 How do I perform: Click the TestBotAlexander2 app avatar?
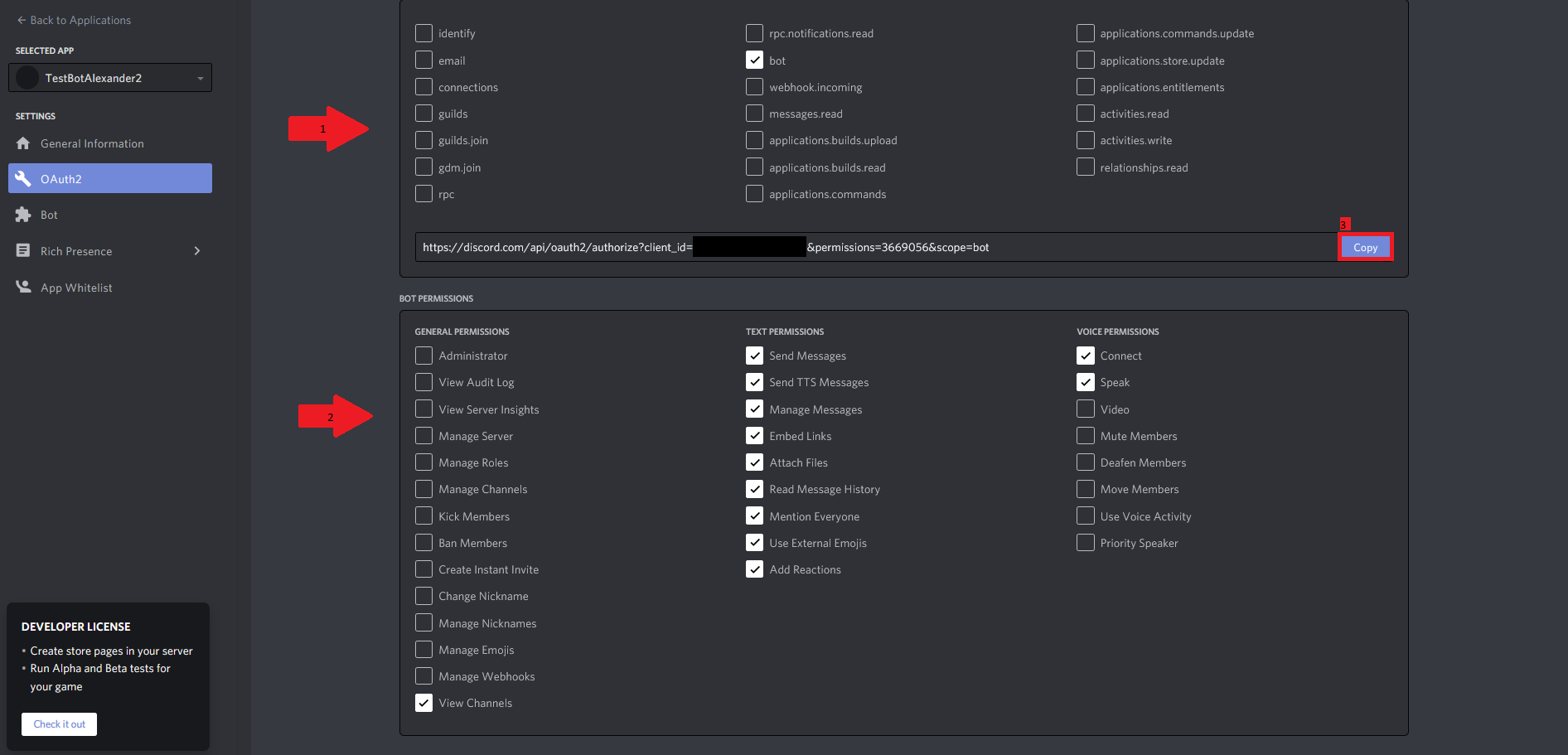click(x=27, y=78)
